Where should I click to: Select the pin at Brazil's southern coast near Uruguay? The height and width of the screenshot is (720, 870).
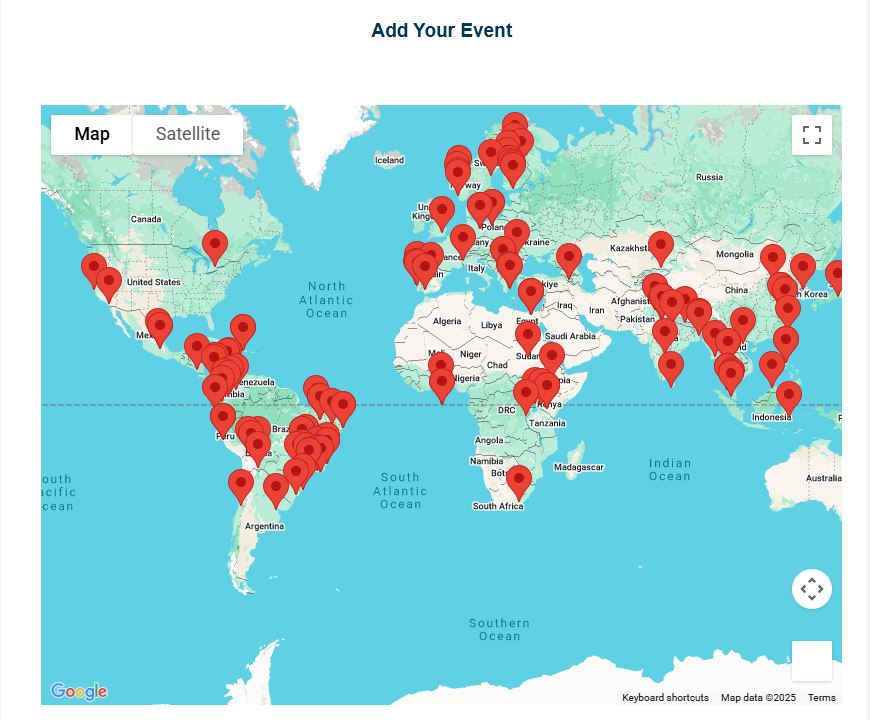pos(276,490)
